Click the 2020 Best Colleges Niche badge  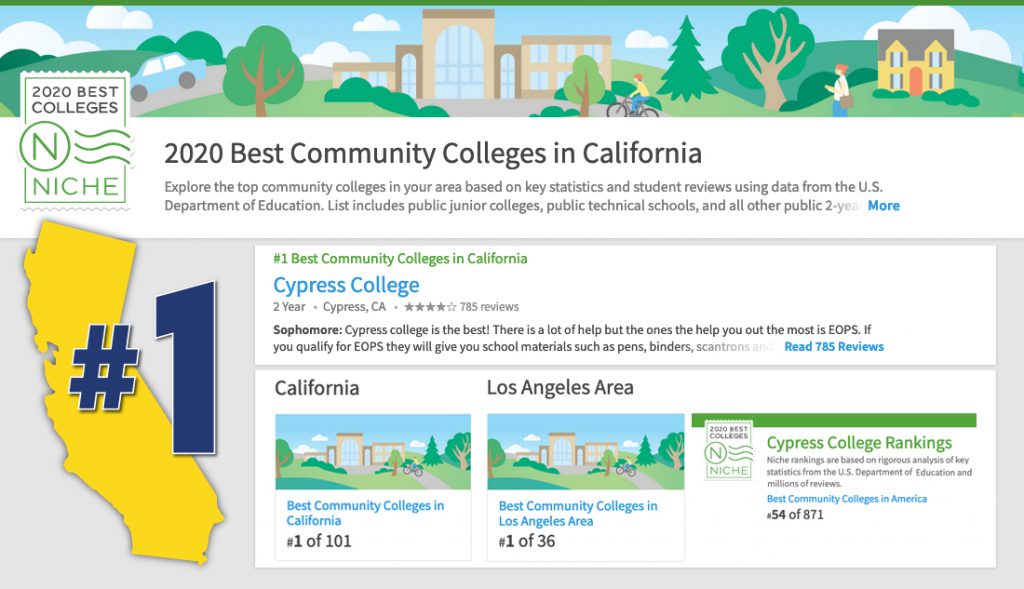coord(75,140)
